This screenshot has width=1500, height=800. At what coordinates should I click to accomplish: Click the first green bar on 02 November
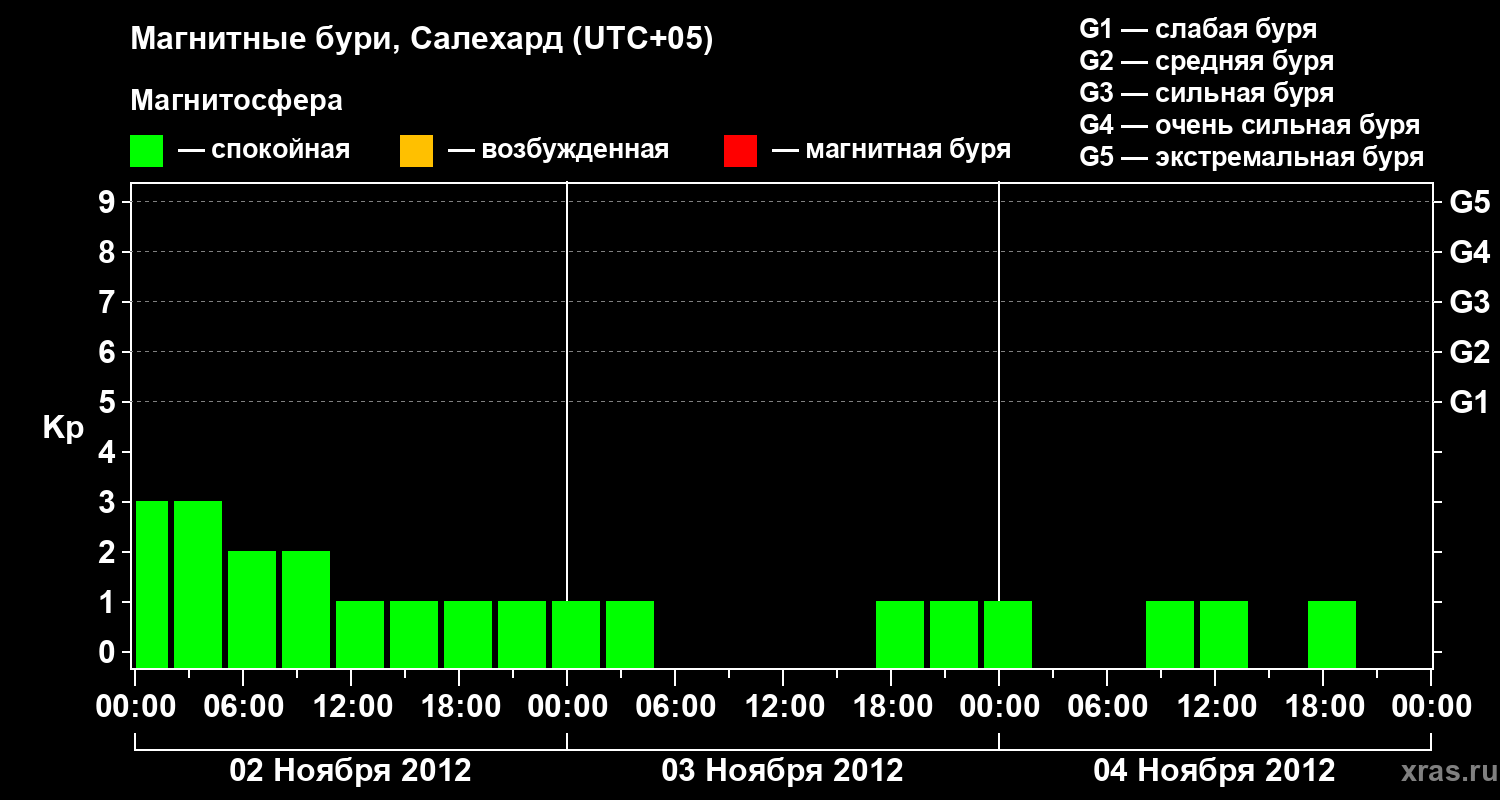pos(152,584)
